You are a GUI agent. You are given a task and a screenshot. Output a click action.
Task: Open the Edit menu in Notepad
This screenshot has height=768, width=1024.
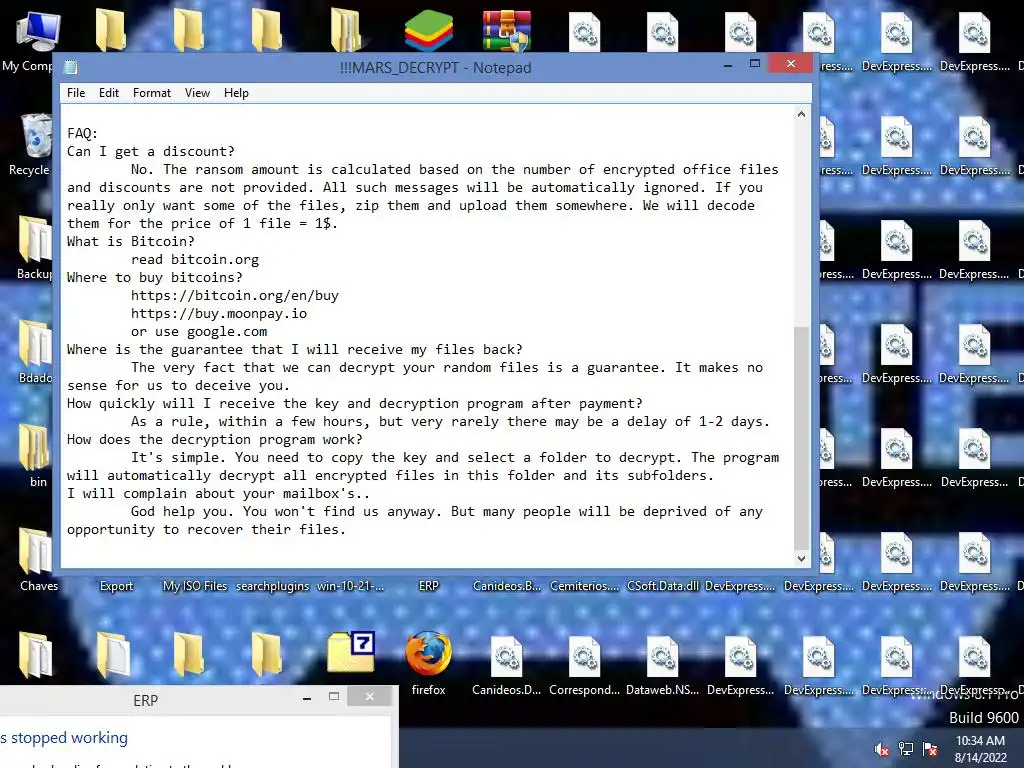point(108,93)
